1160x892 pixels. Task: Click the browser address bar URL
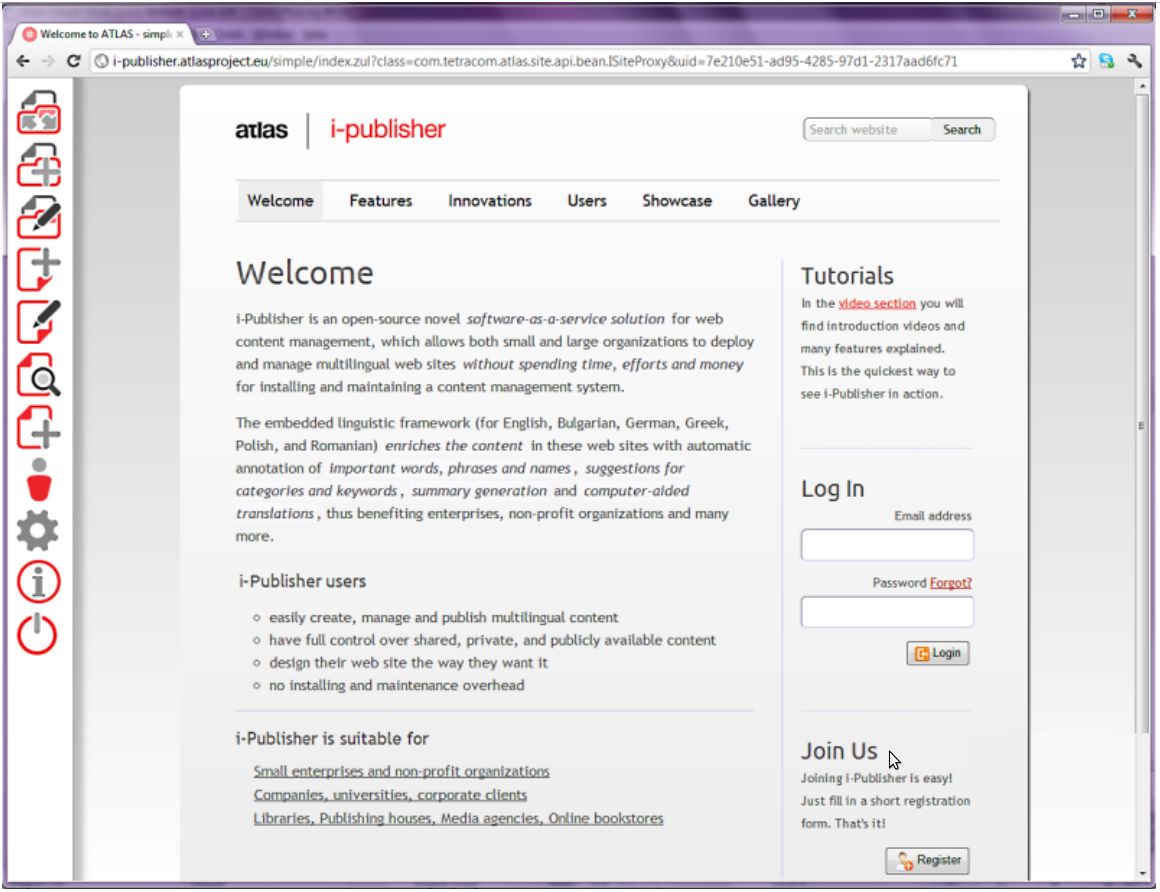click(x=535, y=61)
